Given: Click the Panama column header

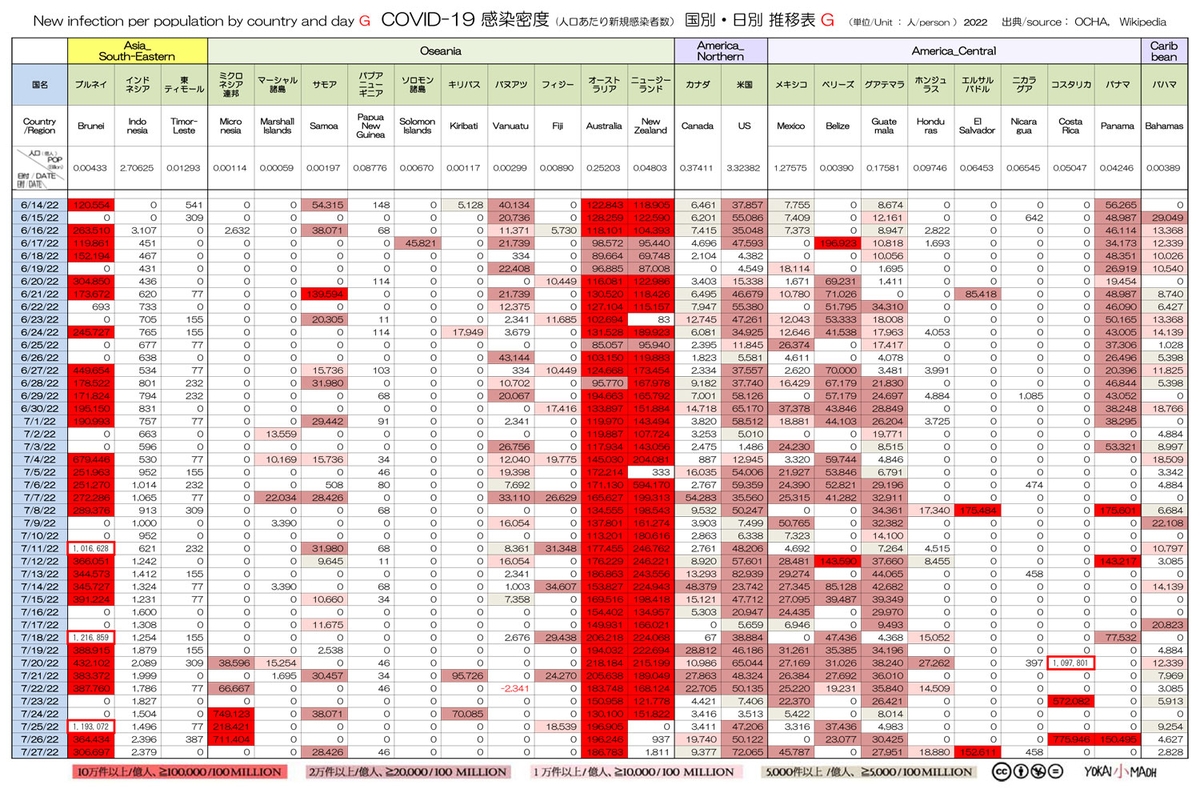Looking at the screenshot, I should [1117, 127].
